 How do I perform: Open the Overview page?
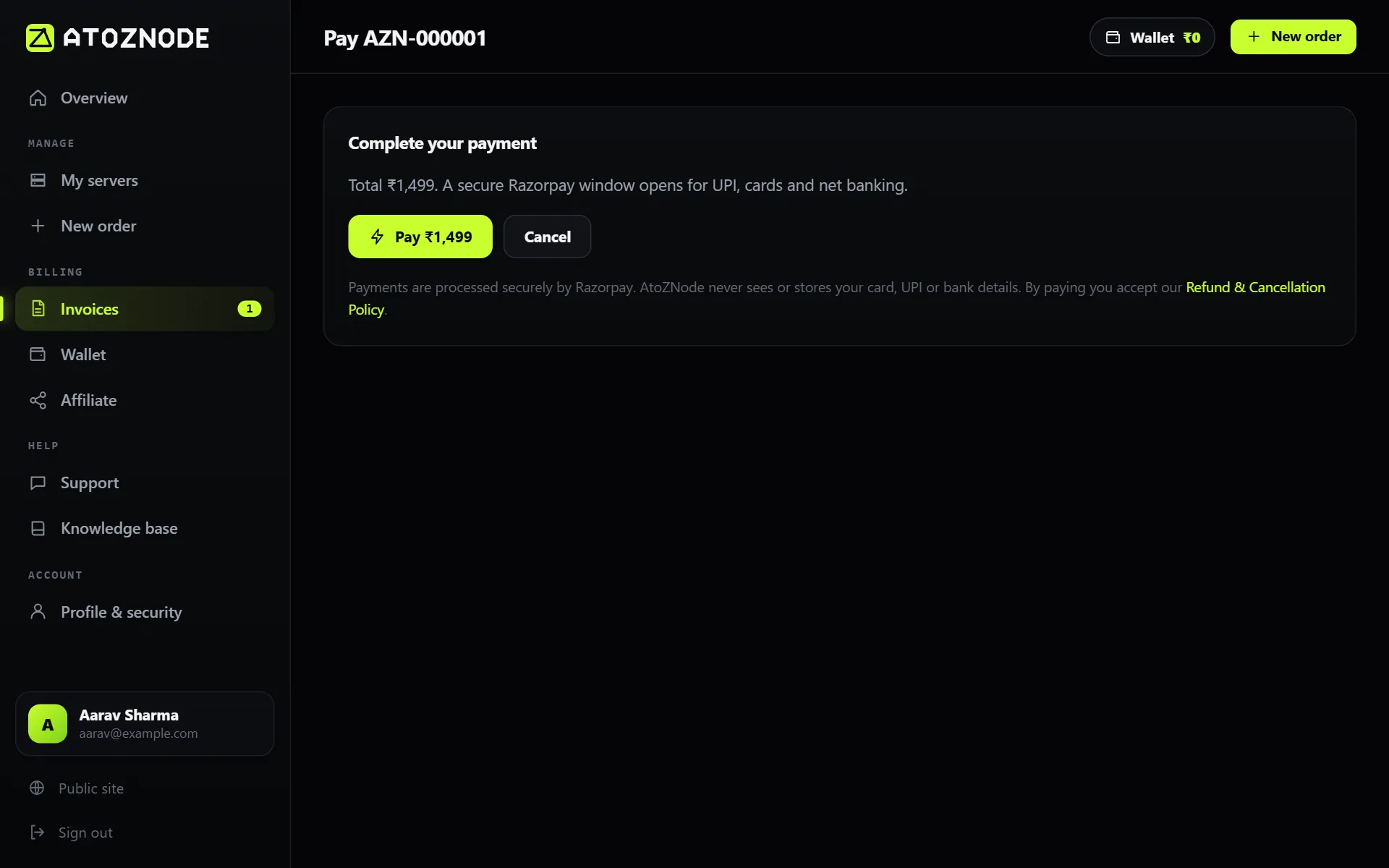(145, 98)
